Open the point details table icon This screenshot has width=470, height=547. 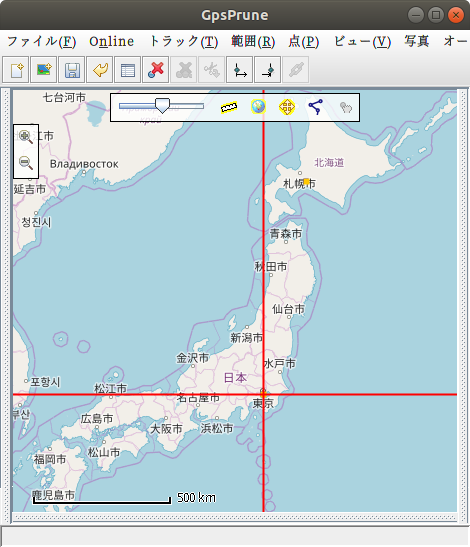[127, 70]
